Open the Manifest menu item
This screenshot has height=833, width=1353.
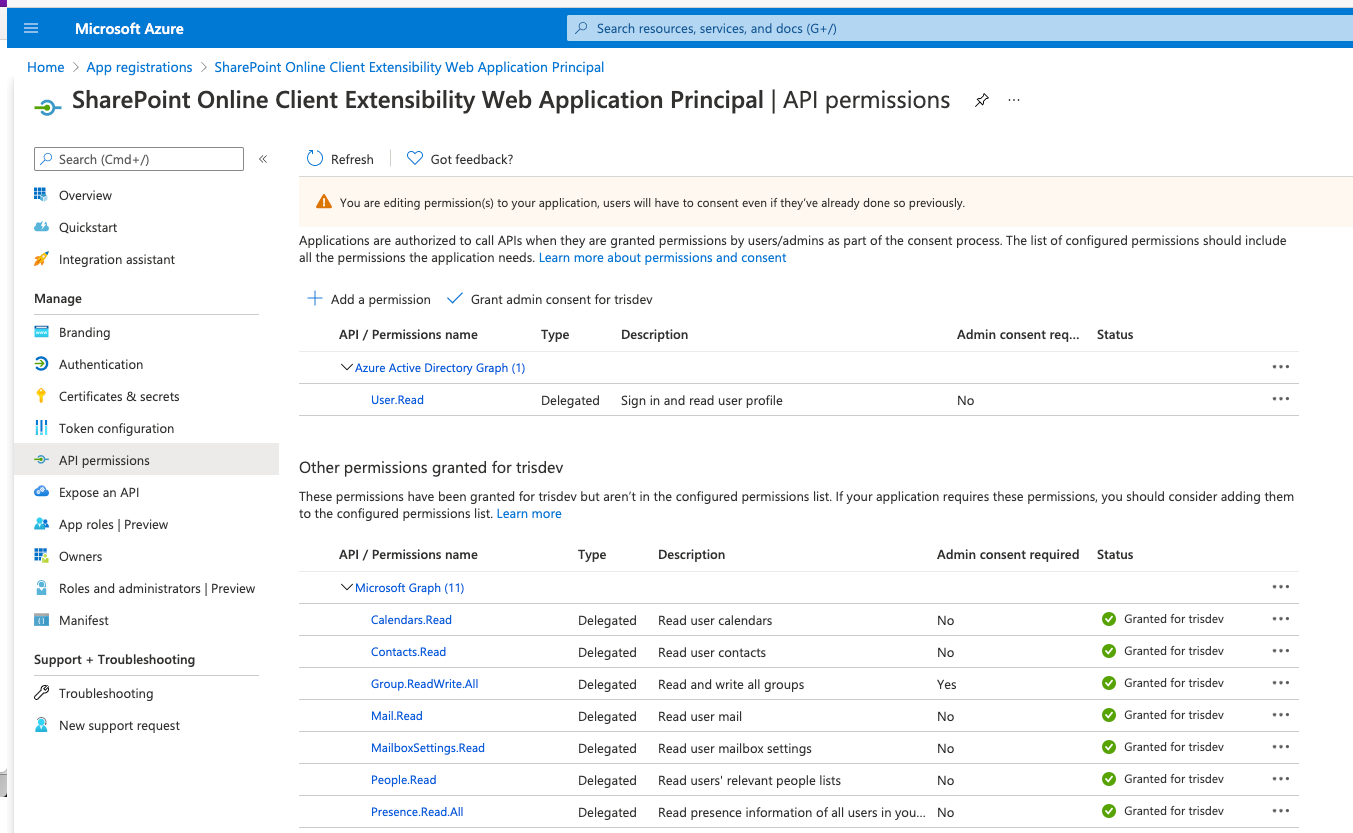84,620
